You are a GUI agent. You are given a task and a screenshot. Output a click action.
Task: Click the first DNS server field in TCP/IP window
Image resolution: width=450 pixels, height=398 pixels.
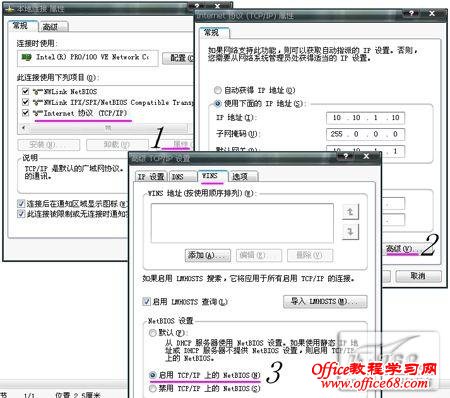pyautogui.click(x=393, y=203)
